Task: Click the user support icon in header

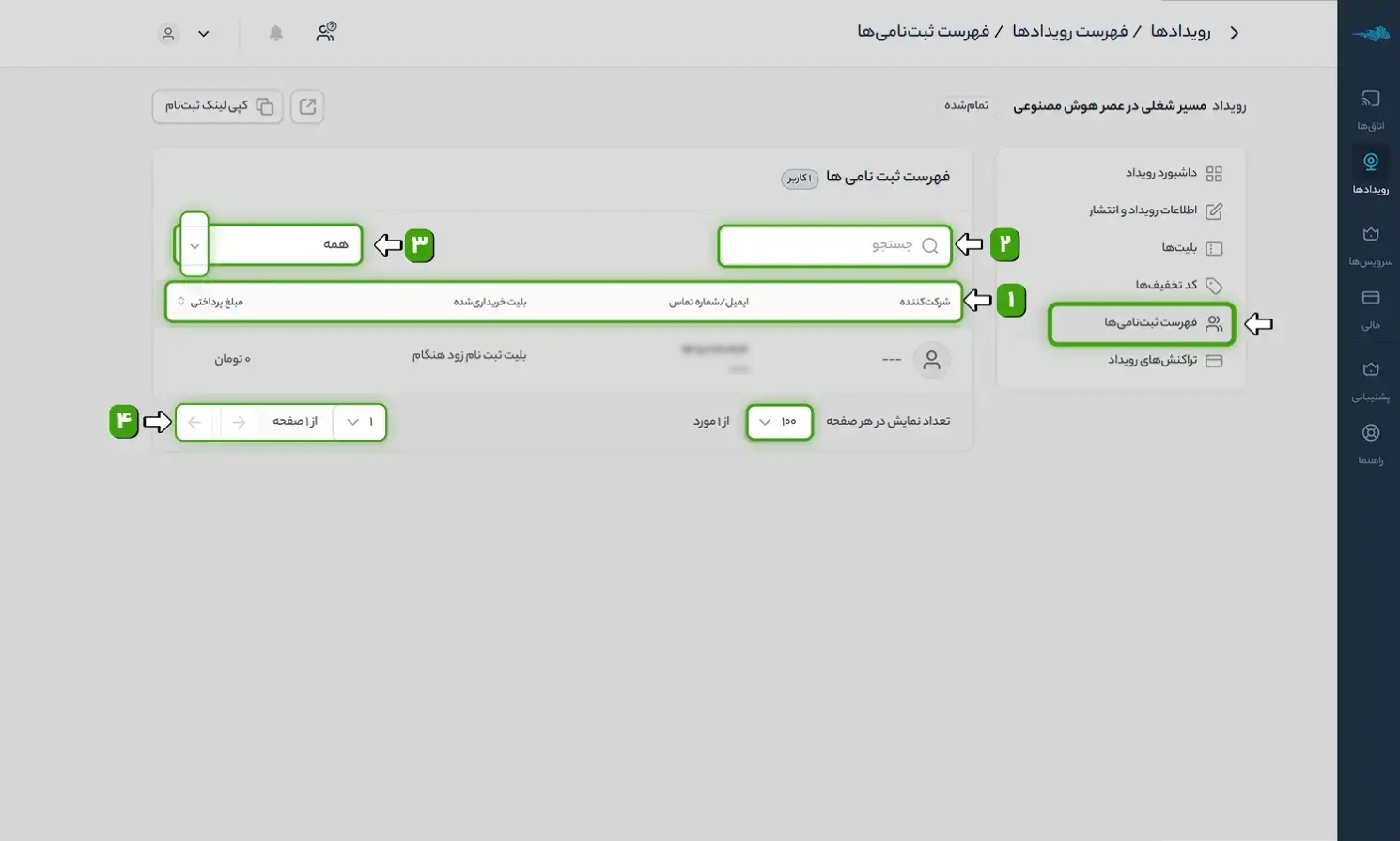Action: pos(326,33)
